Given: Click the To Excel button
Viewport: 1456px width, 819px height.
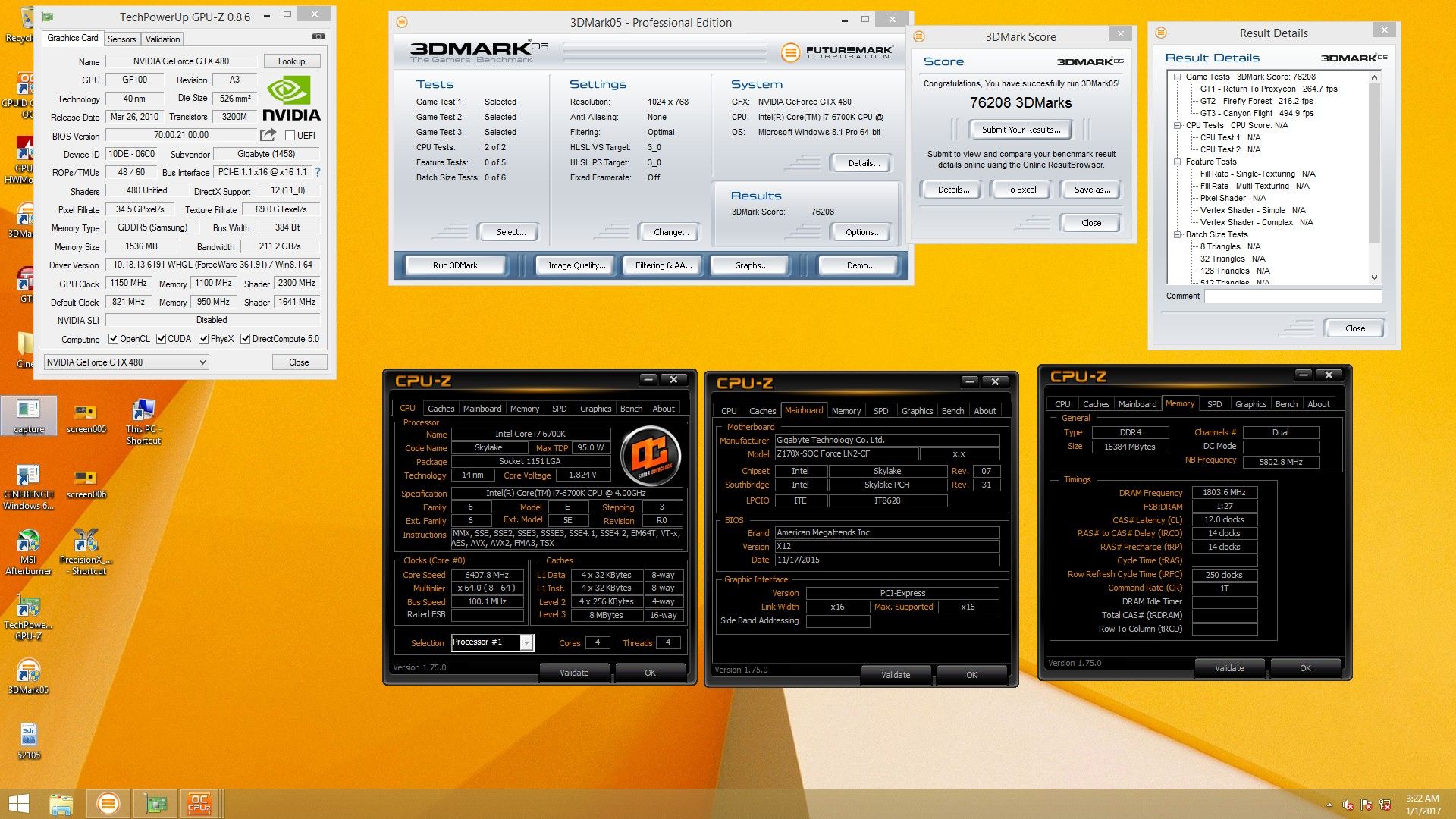Looking at the screenshot, I should point(1021,190).
